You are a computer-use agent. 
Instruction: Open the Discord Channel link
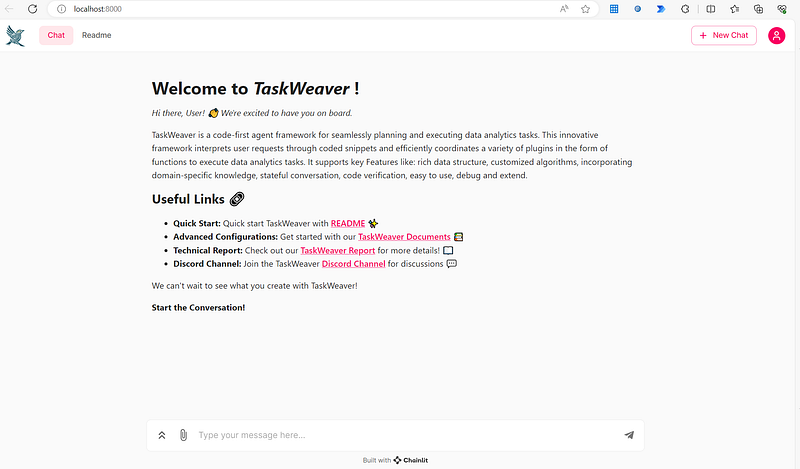click(354, 264)
